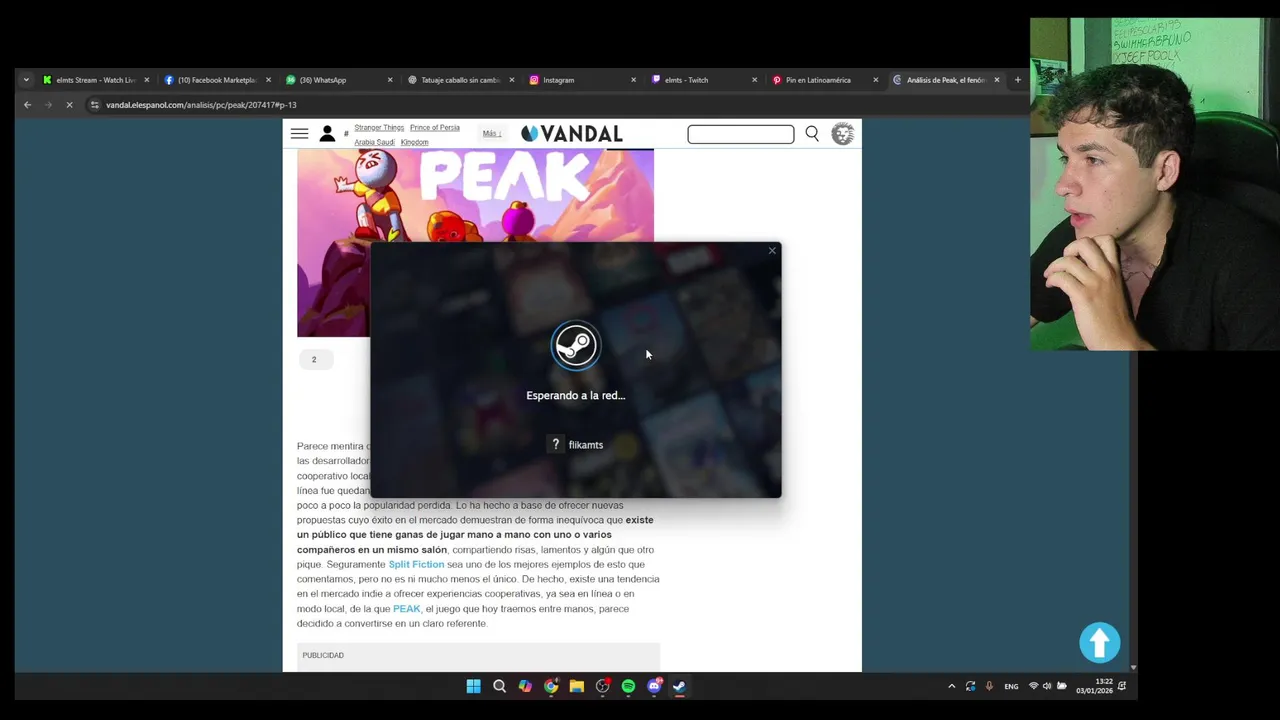The image size is (1280, 720).
Task: Open the Vandal hamburger menu
Action: pos(299,133)
